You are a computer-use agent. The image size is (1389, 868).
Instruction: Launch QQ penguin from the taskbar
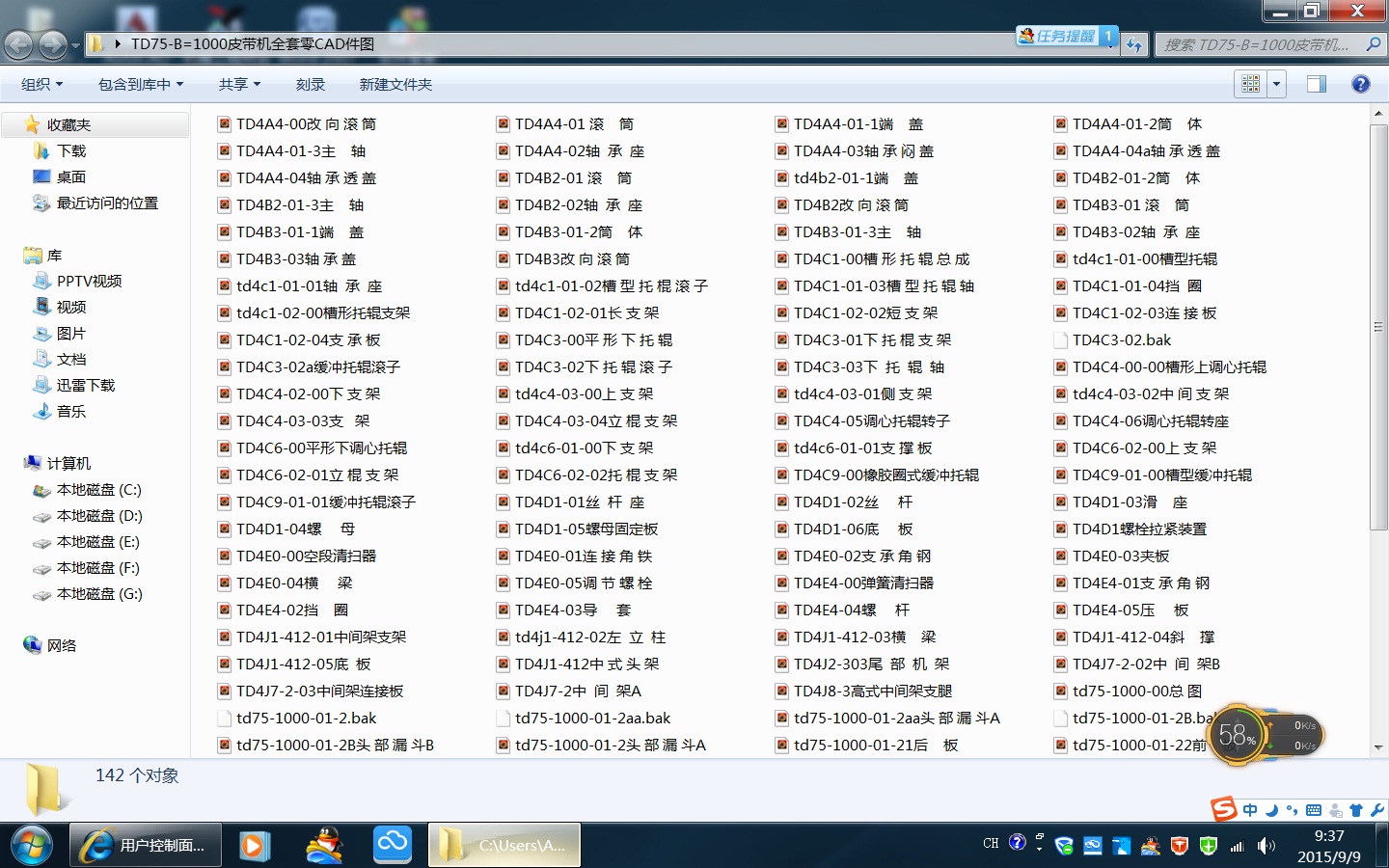(325, 846)
